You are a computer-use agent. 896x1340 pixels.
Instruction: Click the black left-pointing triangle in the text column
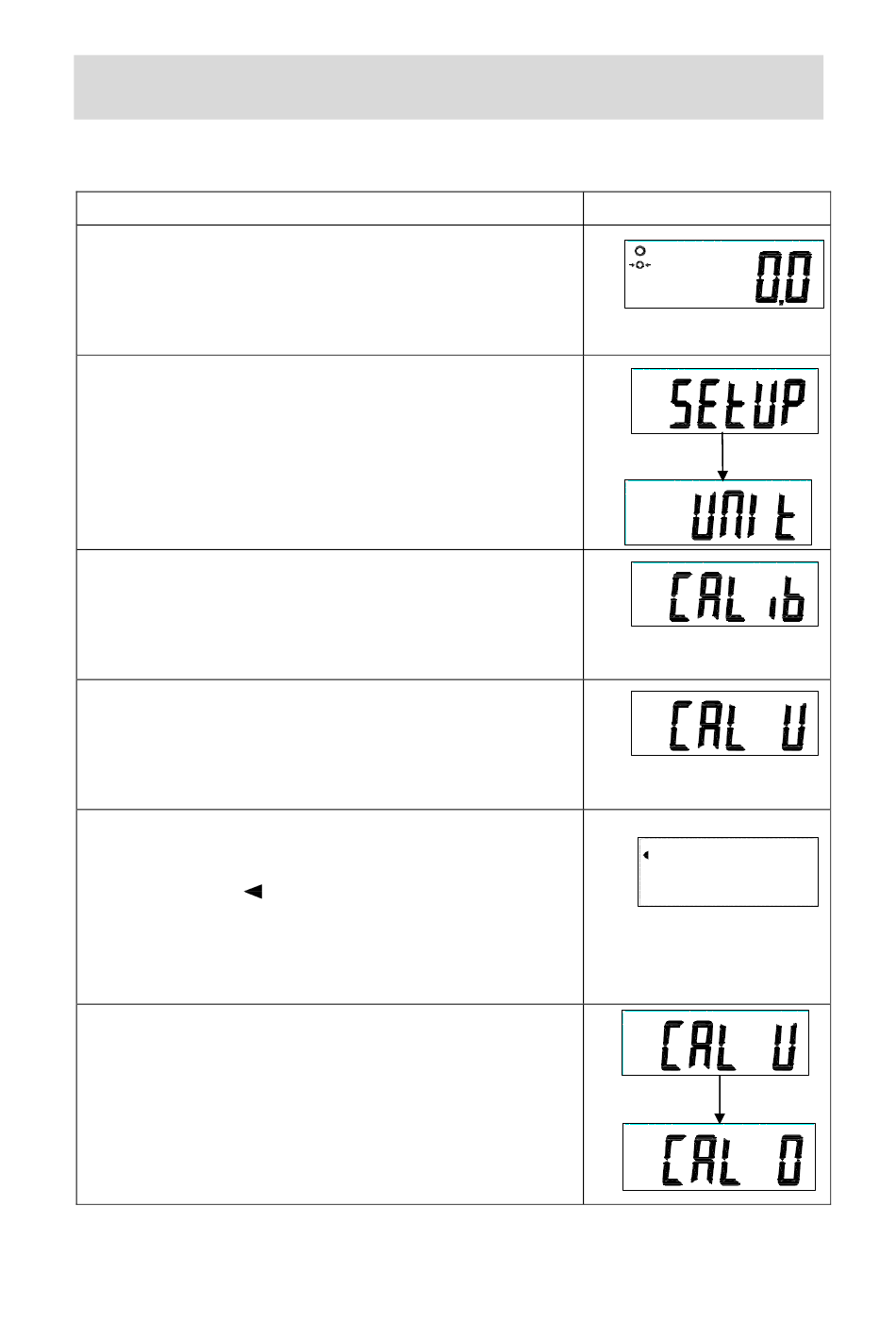253,891
